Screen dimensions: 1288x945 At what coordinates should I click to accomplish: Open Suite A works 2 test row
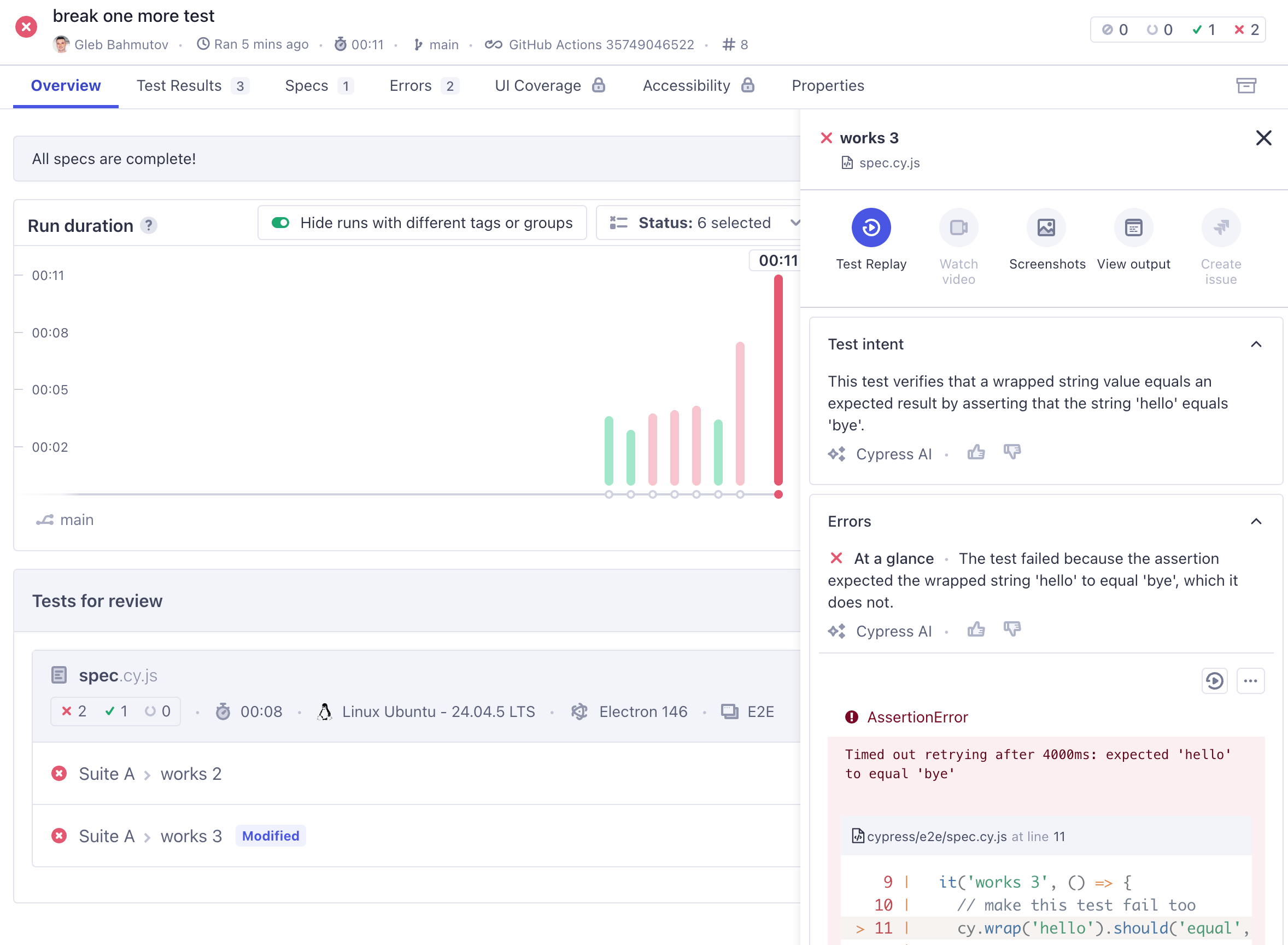[x=416, y=773]
